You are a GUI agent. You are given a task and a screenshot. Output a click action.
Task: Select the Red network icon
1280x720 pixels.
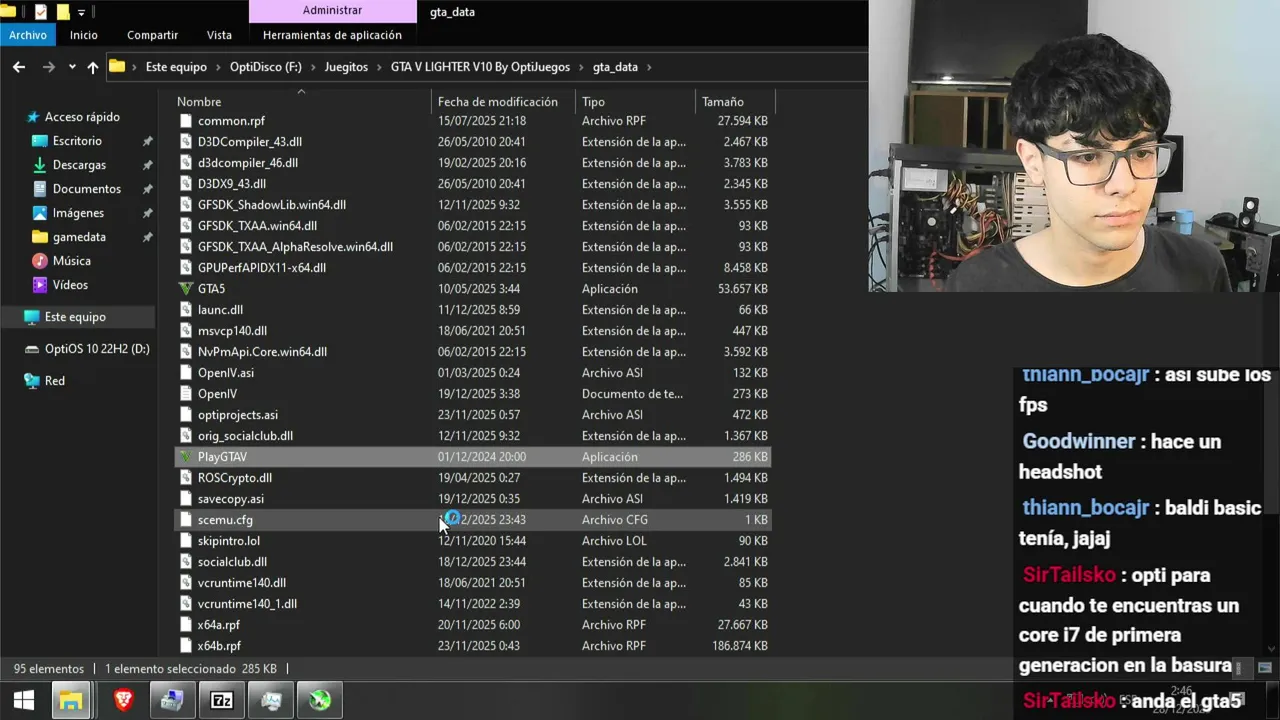31,381
